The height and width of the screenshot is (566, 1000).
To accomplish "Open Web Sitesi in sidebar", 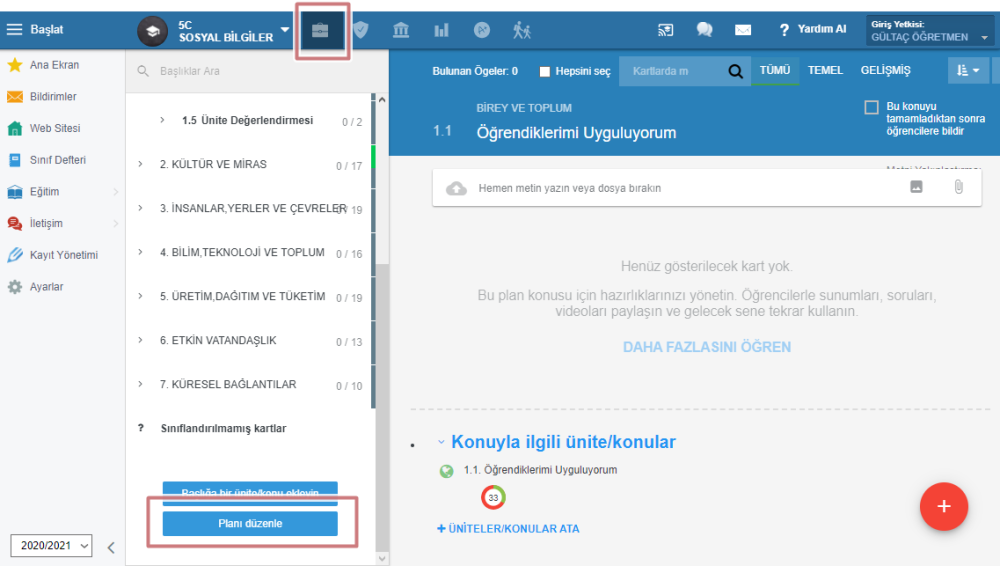I will click(x=44, y=128).
